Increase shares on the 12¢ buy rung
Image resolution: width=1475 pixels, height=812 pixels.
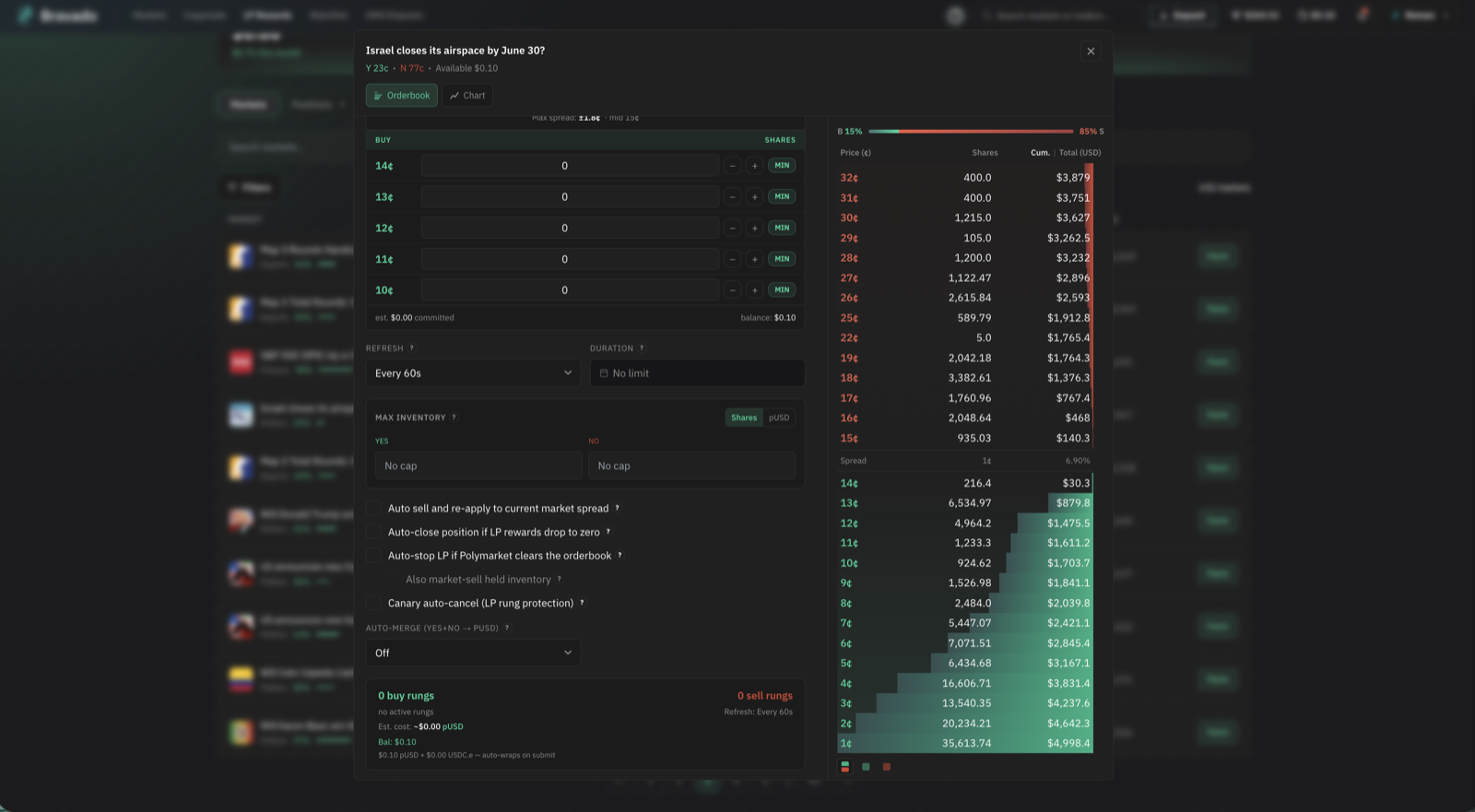point(755,228)
